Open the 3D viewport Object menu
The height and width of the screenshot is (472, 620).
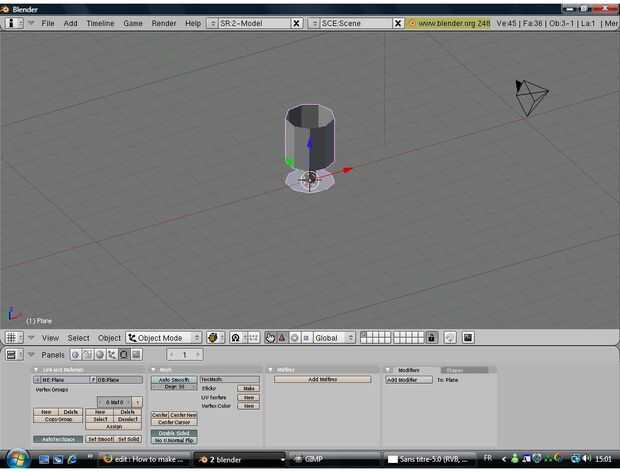click(109, 338)
